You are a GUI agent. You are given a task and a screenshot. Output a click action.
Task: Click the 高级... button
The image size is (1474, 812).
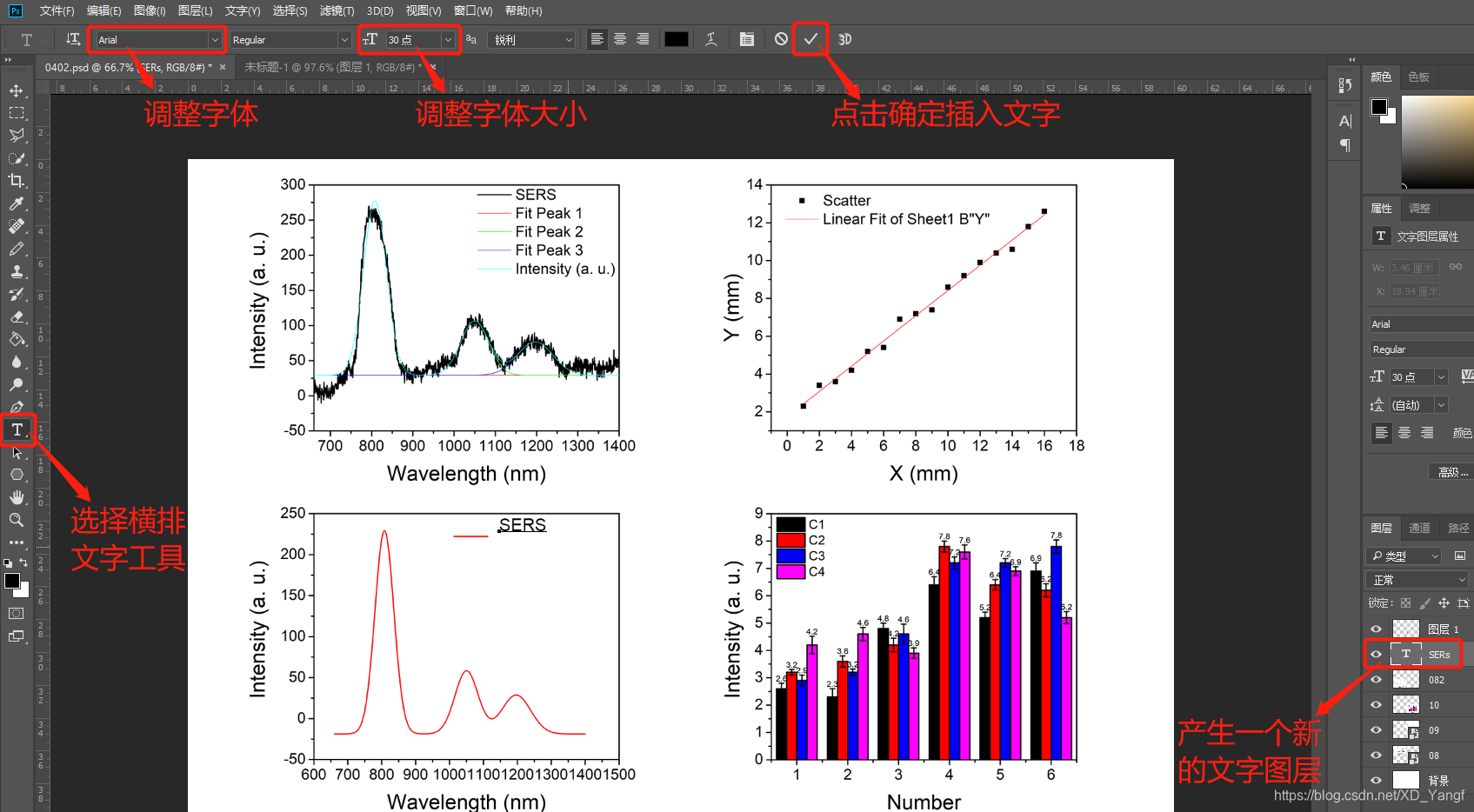[x=1451, y=472]
